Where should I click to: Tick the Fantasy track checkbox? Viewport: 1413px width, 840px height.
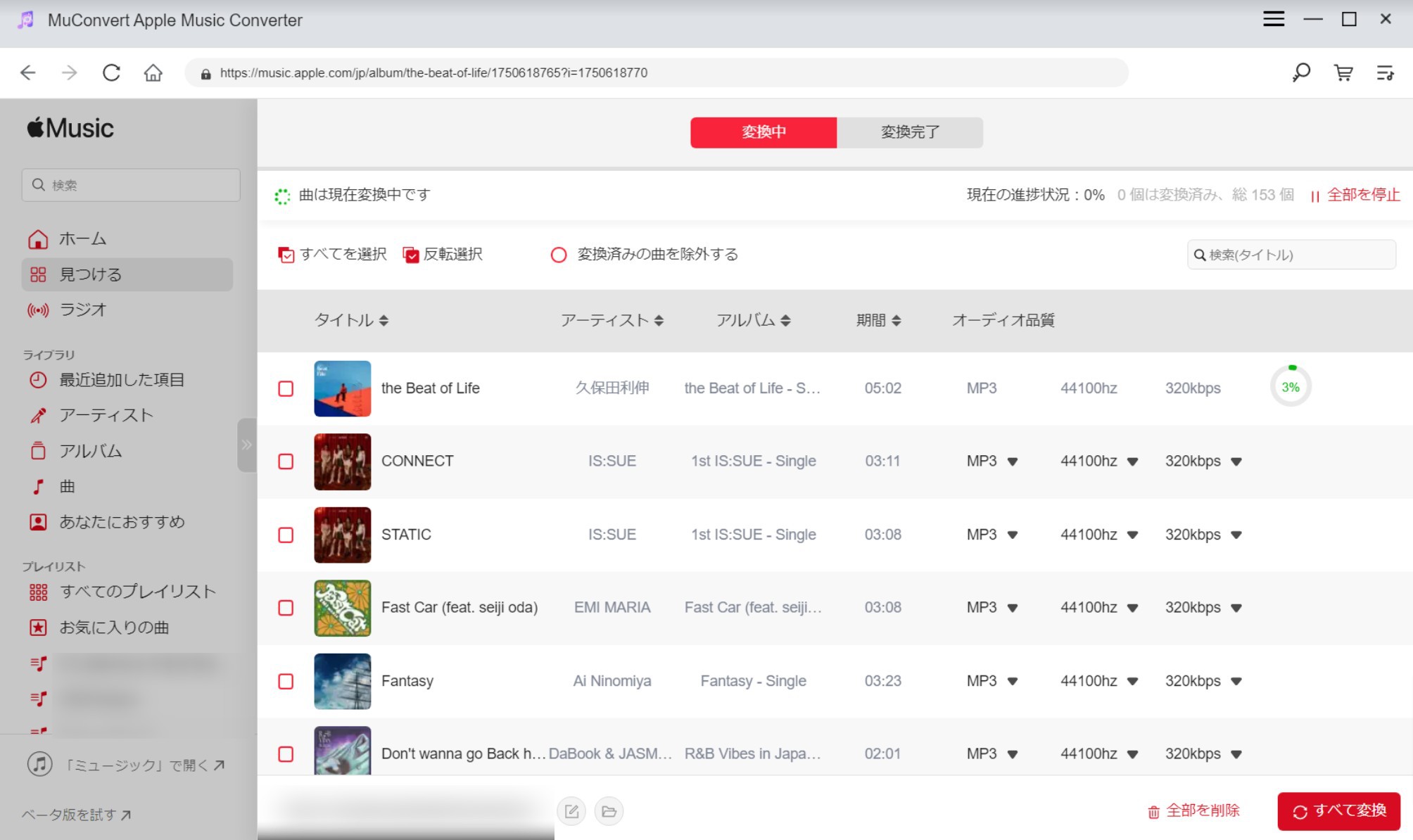tap(286, 681)
